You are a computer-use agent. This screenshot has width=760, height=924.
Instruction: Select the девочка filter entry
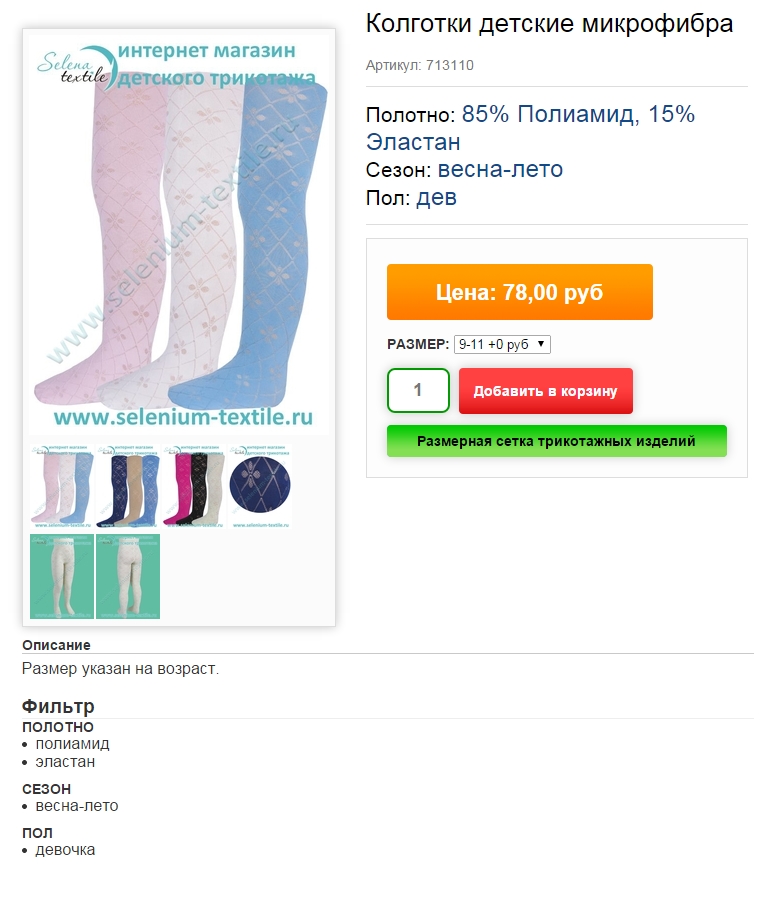65,850
